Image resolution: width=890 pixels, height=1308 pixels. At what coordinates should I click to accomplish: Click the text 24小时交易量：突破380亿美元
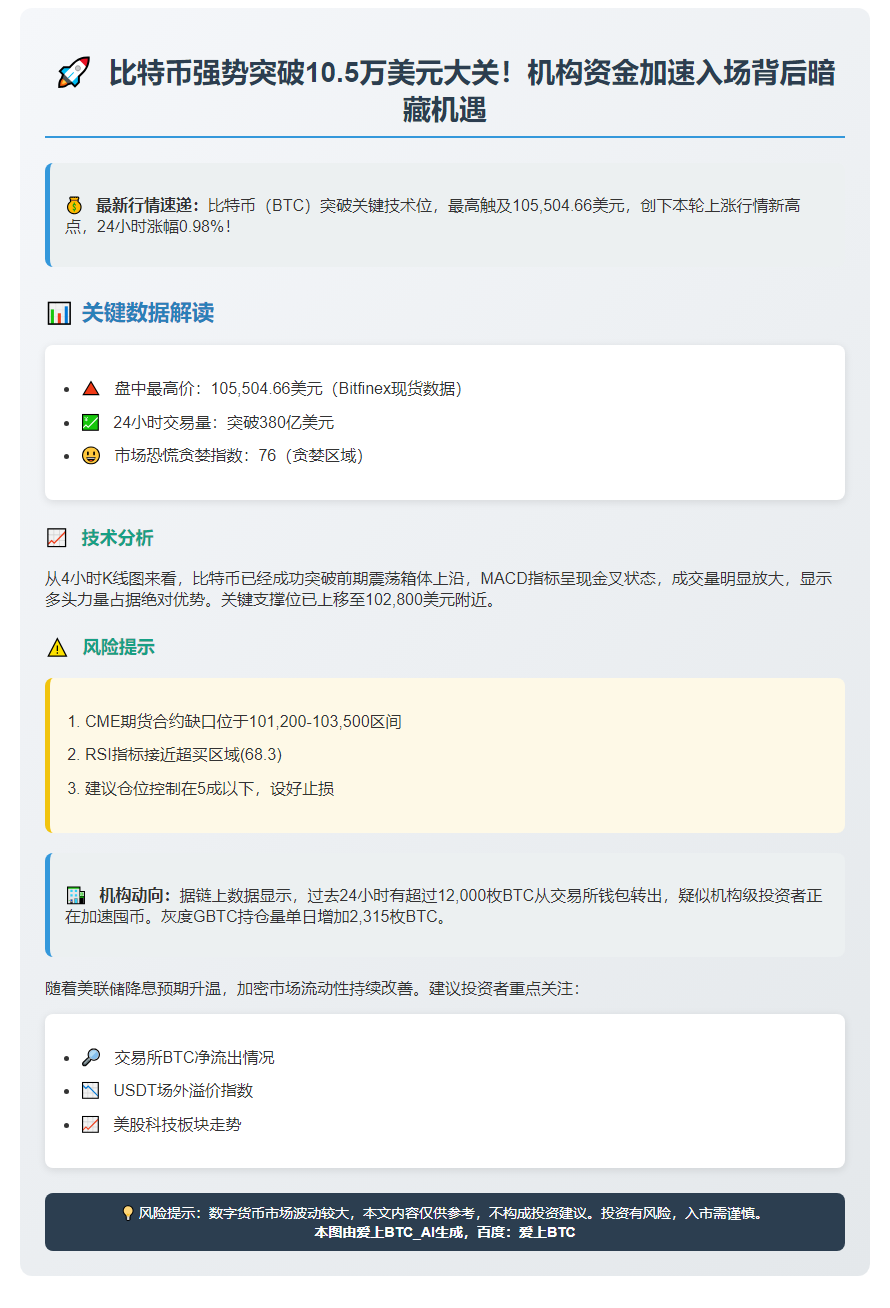[224, 423]
